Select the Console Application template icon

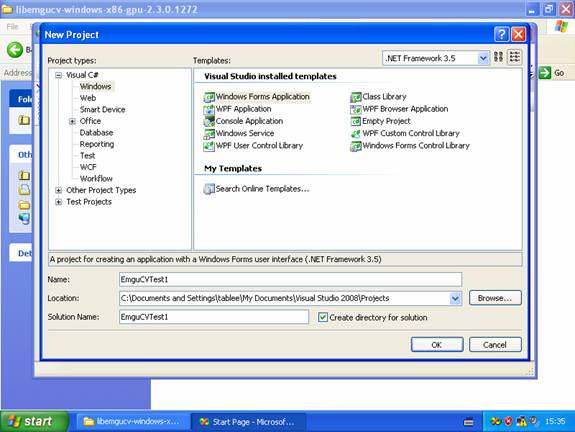click(x=209, y=121)
